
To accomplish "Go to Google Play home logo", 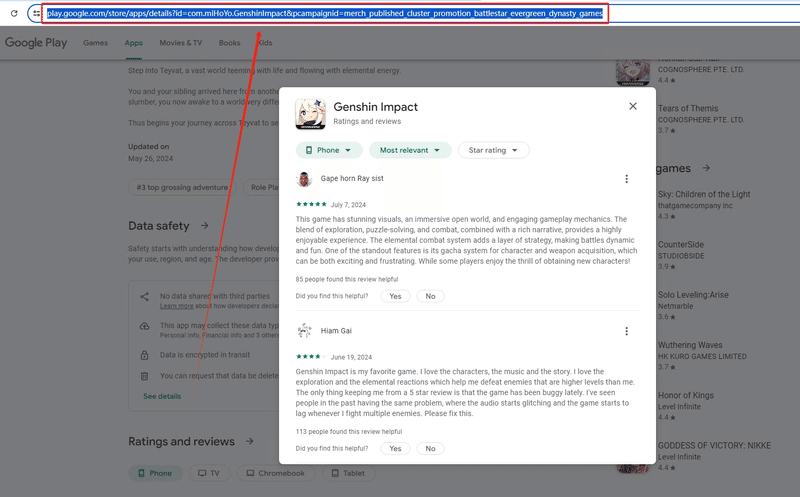I will pyautogui.click(x=36, y=43).
